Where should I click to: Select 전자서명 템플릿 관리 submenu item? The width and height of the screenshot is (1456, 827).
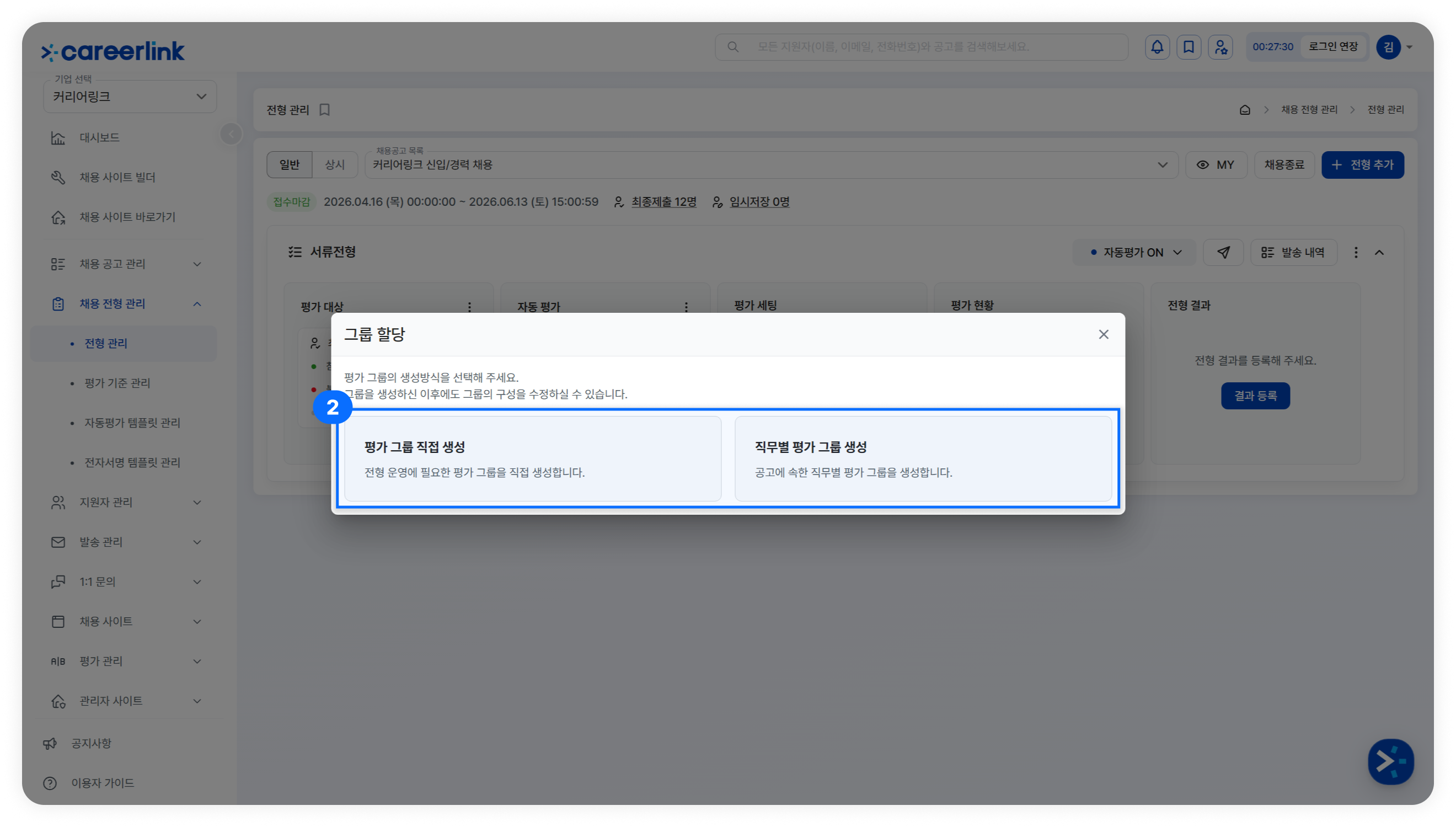124,462
